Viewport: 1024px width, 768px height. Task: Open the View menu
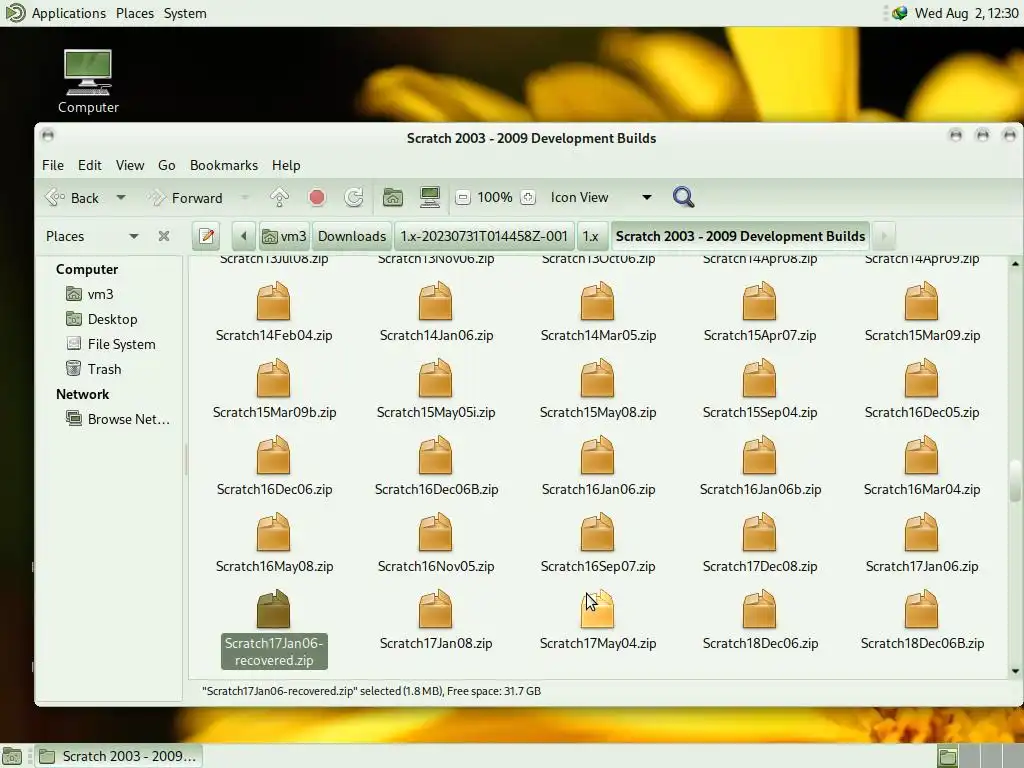click(130, 165)
